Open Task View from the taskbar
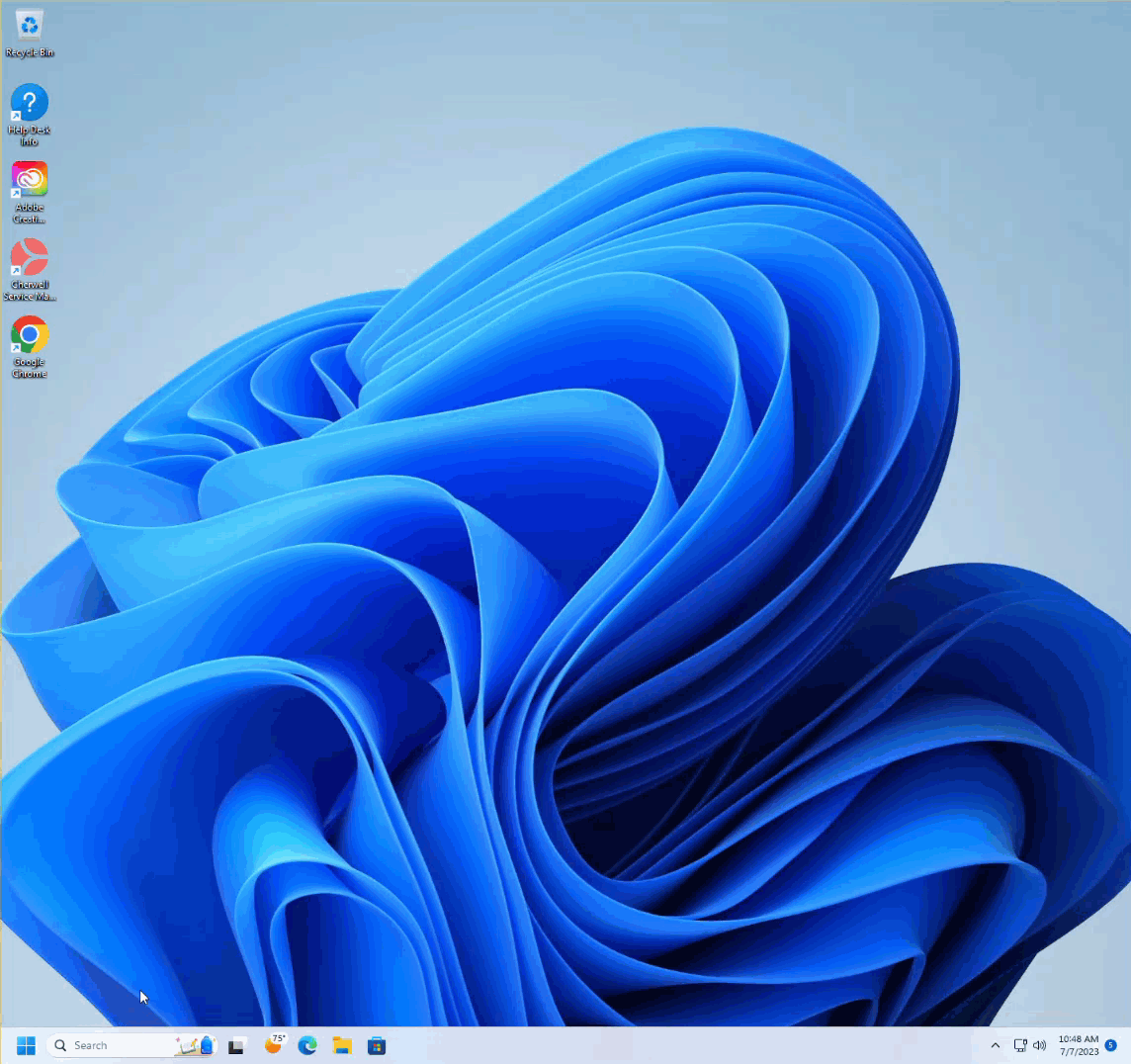This screenshot has height=1064, width=1131. (235, 1045)
